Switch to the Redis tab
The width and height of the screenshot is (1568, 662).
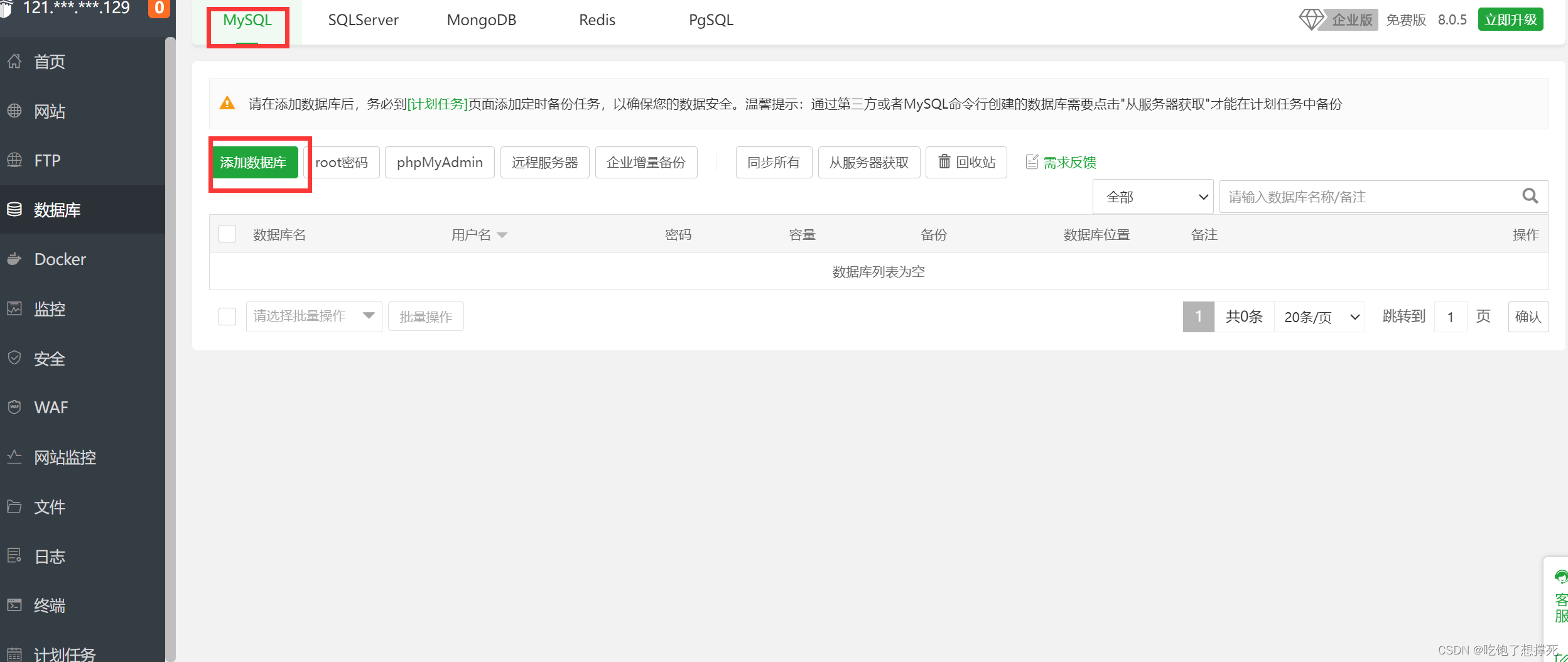coord(597,20)
